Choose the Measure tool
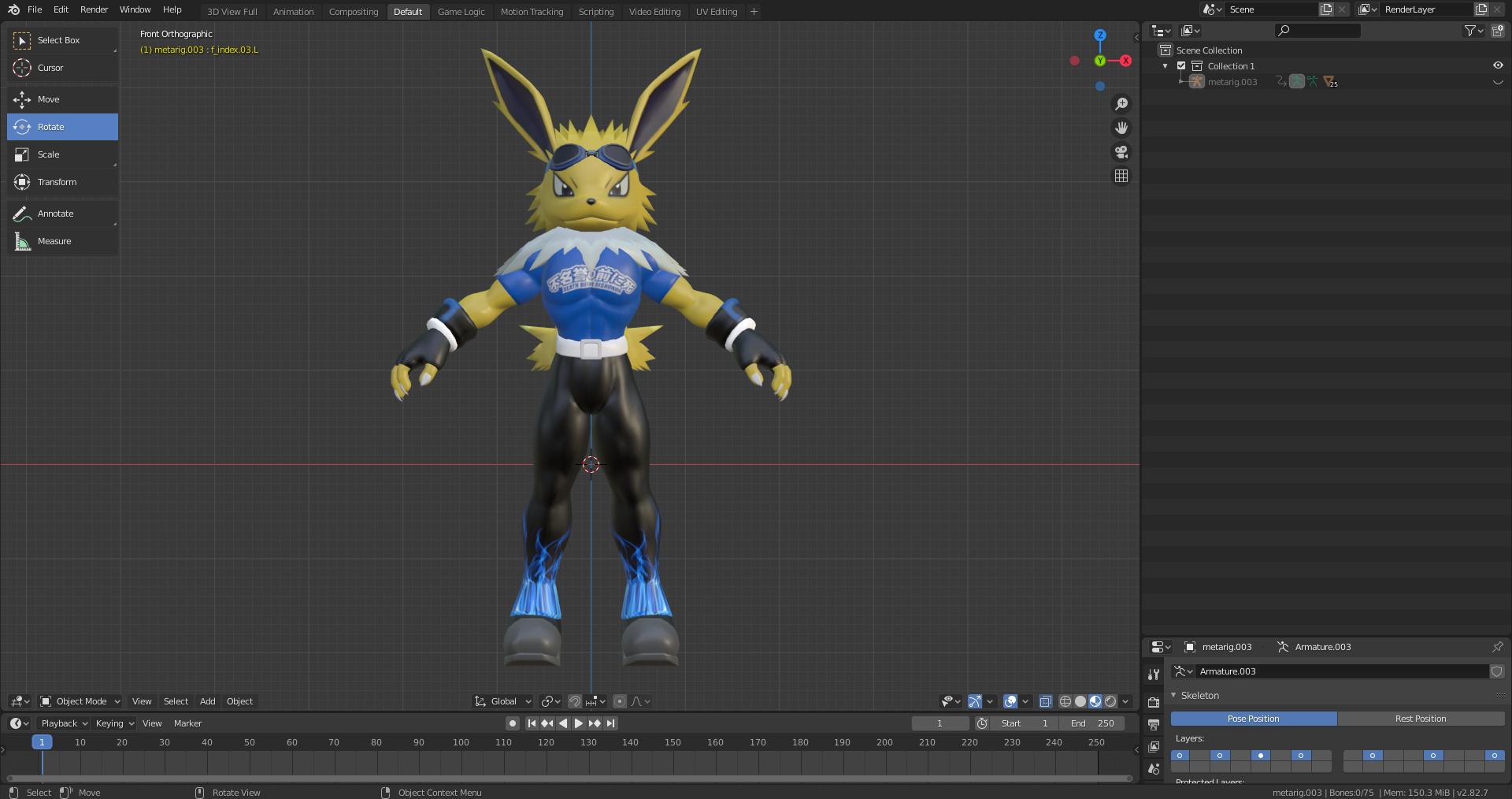 point(62,241)
